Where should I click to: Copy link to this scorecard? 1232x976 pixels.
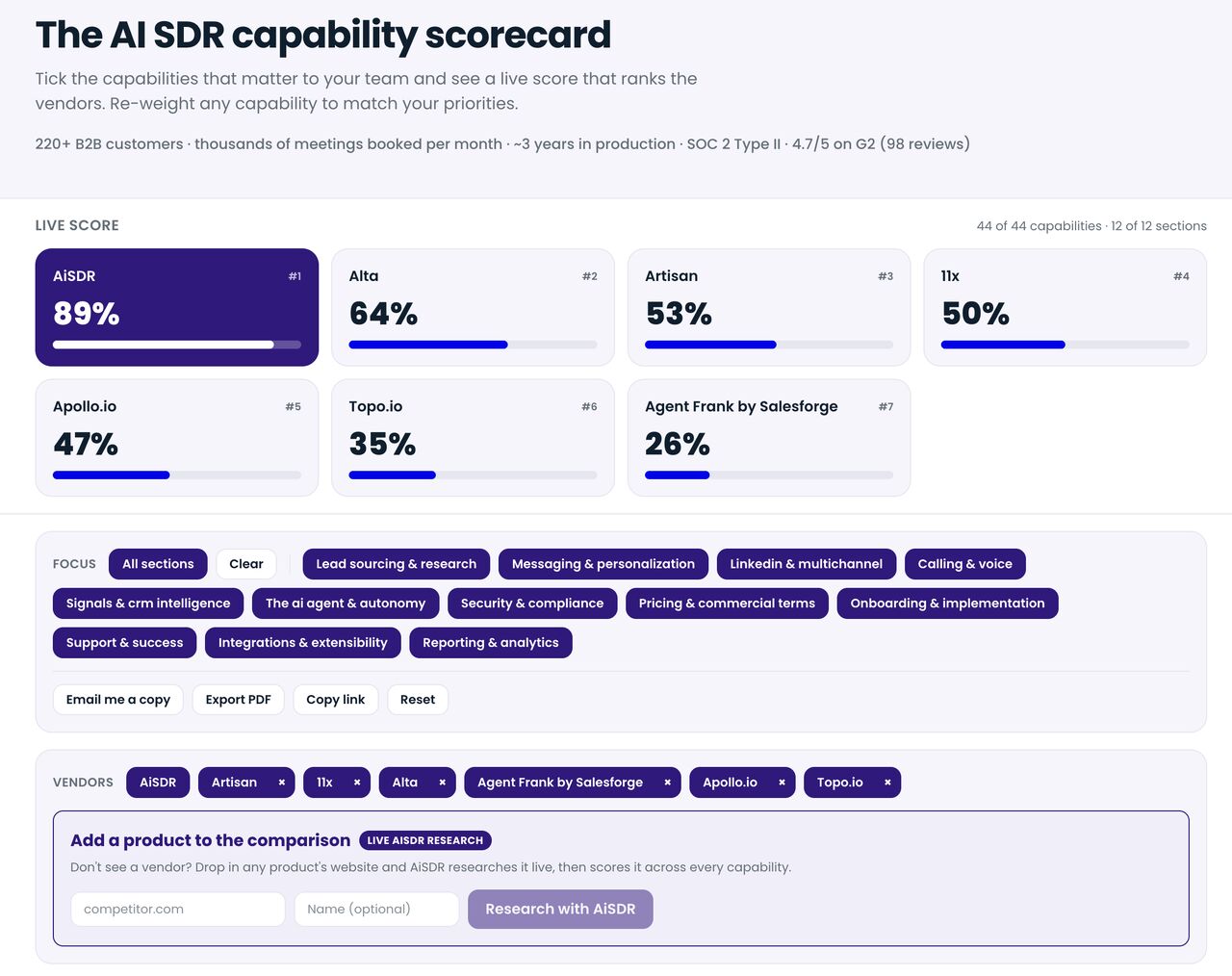coord(336,700)
